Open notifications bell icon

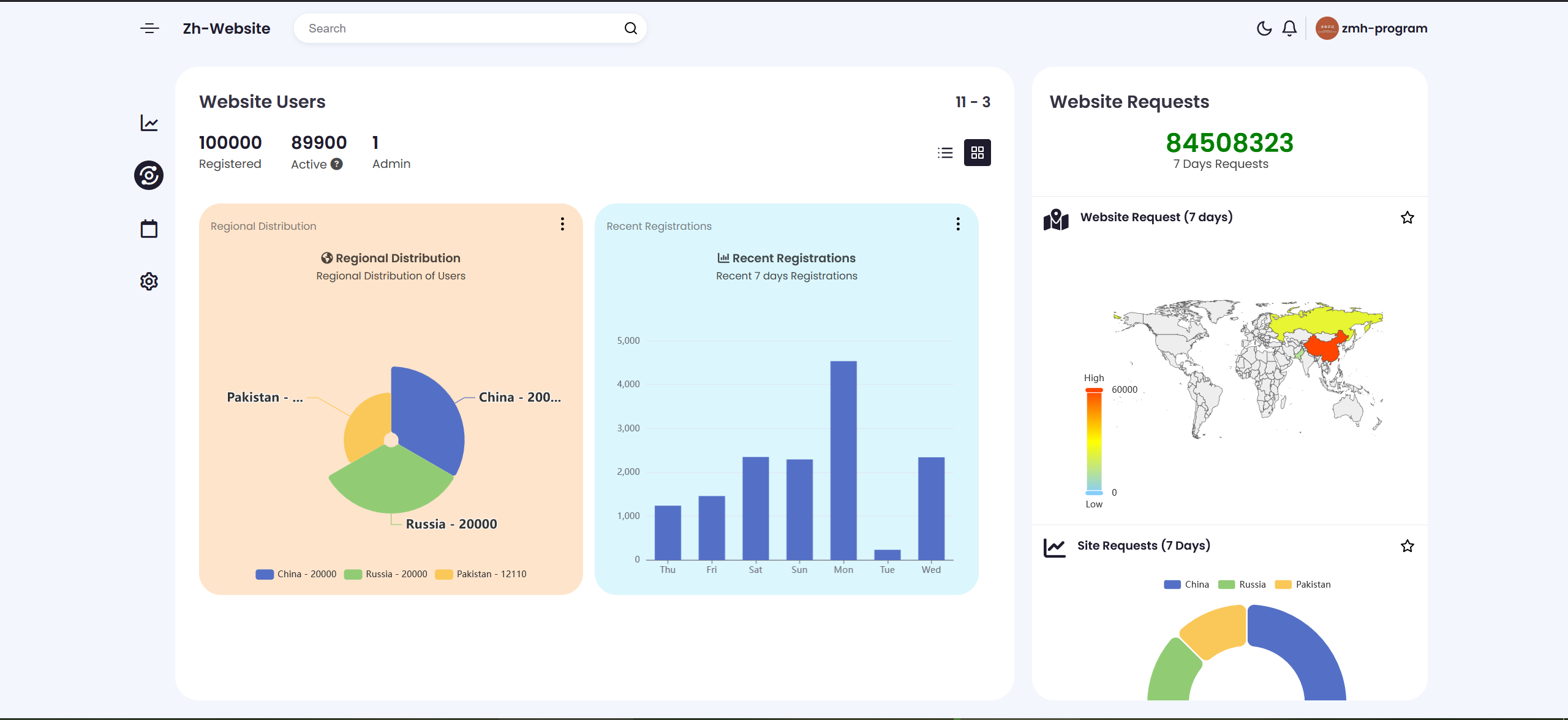[1289, 29]
